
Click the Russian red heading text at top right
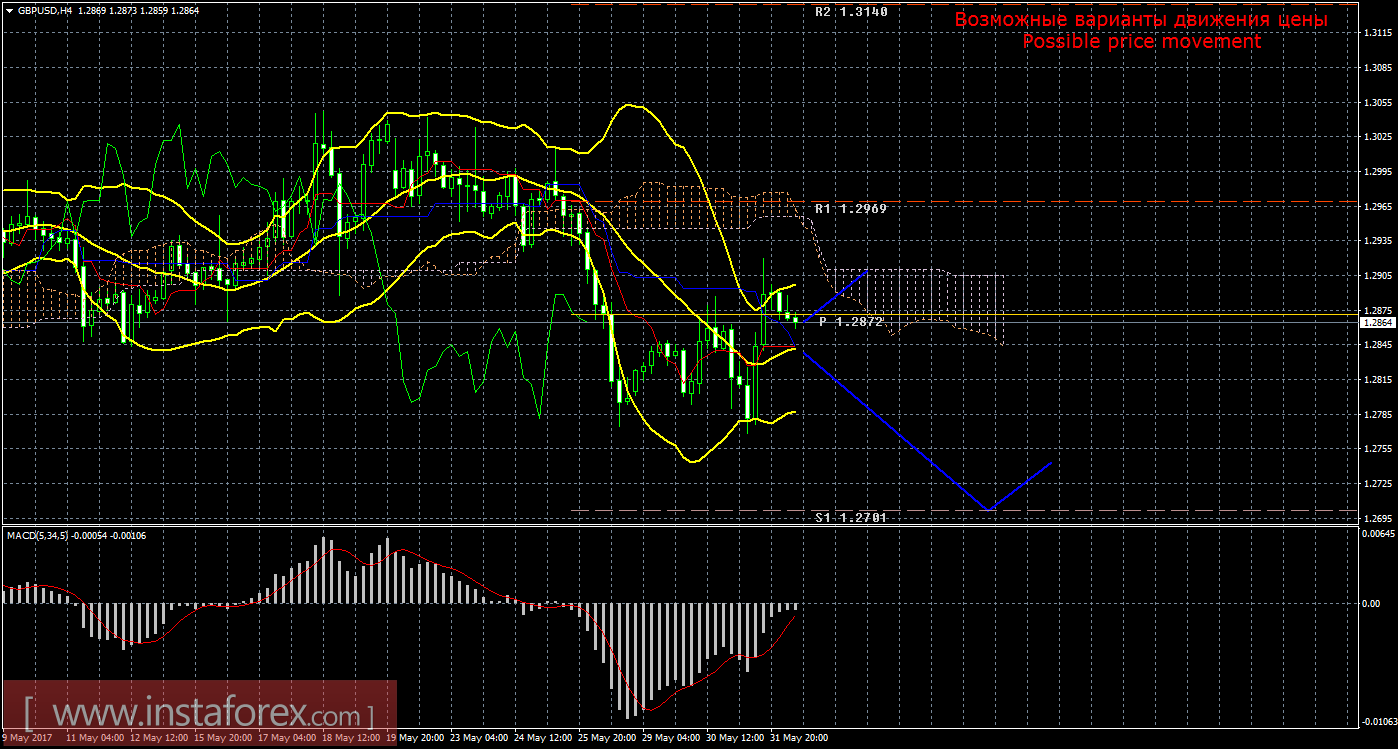(1141, 19)
